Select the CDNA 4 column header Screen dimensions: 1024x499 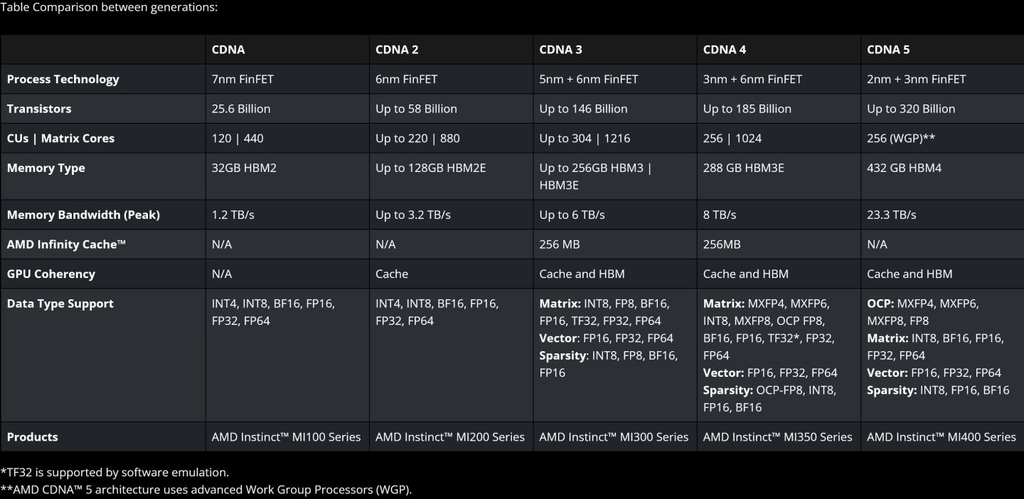click(x=724, y=50)
